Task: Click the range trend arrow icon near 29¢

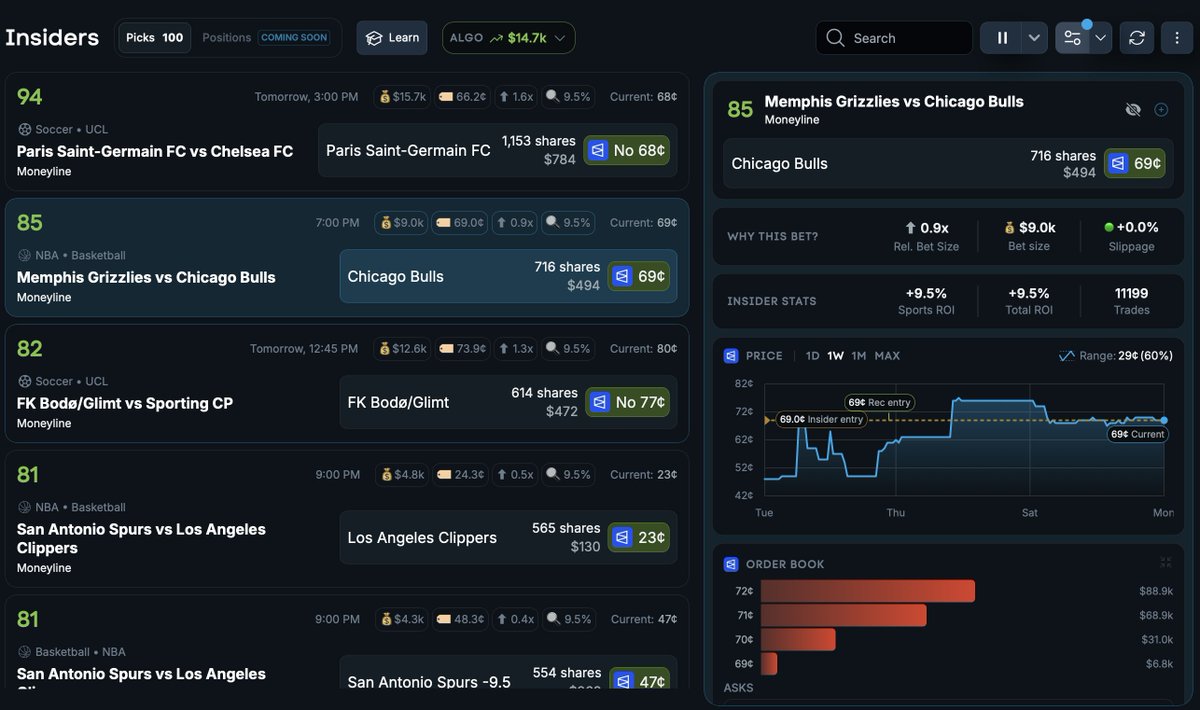Action: (x=1067, y=355)
